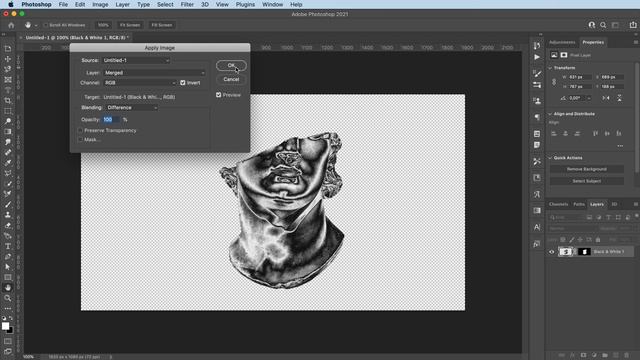Click the Transform width field

[x=580, y=77]
